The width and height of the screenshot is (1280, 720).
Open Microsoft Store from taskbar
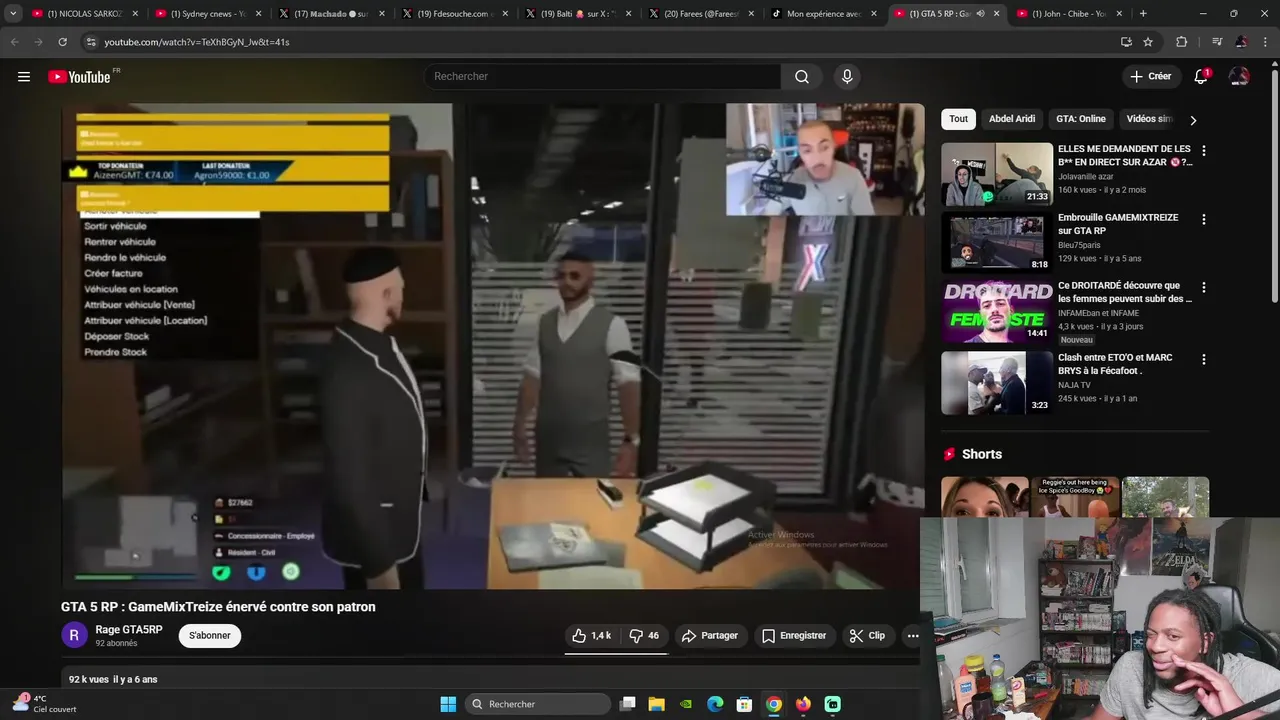click(744, 704)
